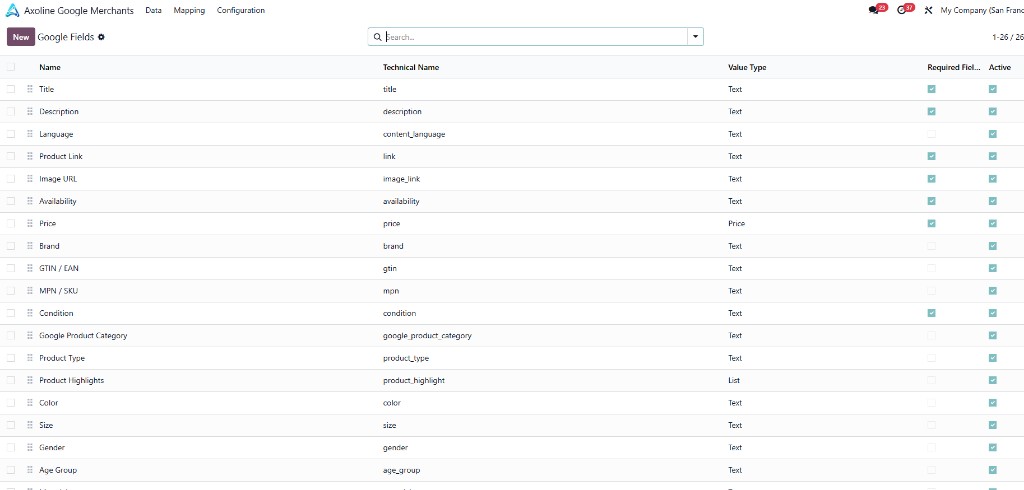Open the MPN / SKU record name
Image resolution: width=1024 pixels, height=490 pixels.
click(59, 291)
